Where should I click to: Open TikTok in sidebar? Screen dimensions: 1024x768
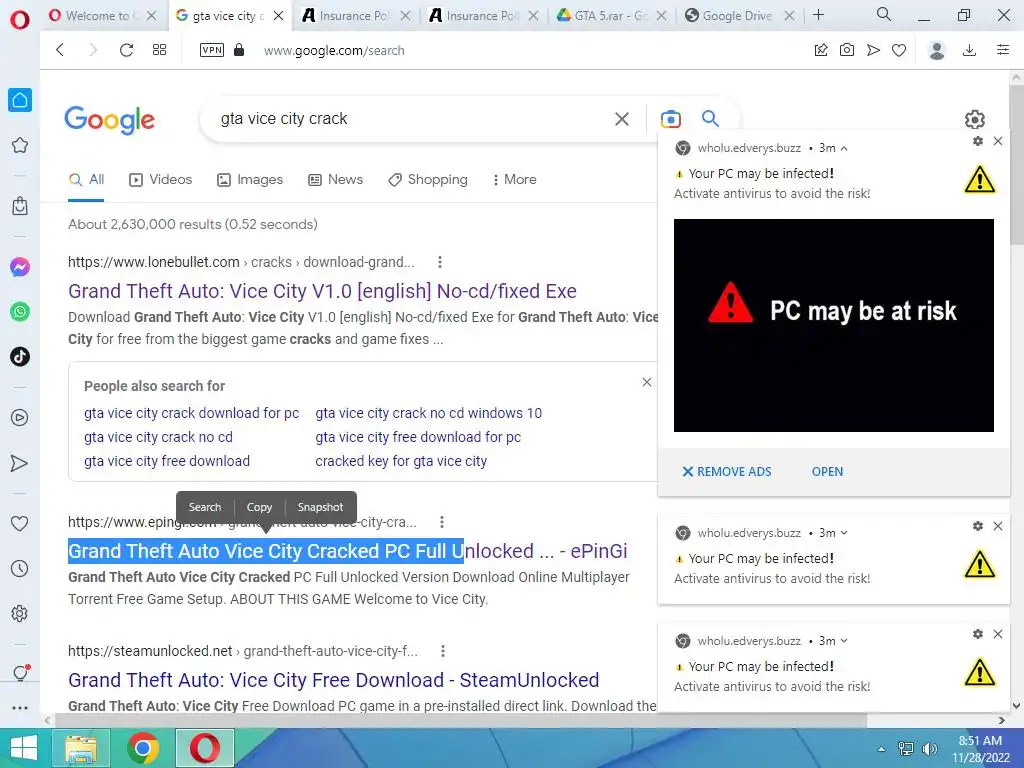(20, 357)
